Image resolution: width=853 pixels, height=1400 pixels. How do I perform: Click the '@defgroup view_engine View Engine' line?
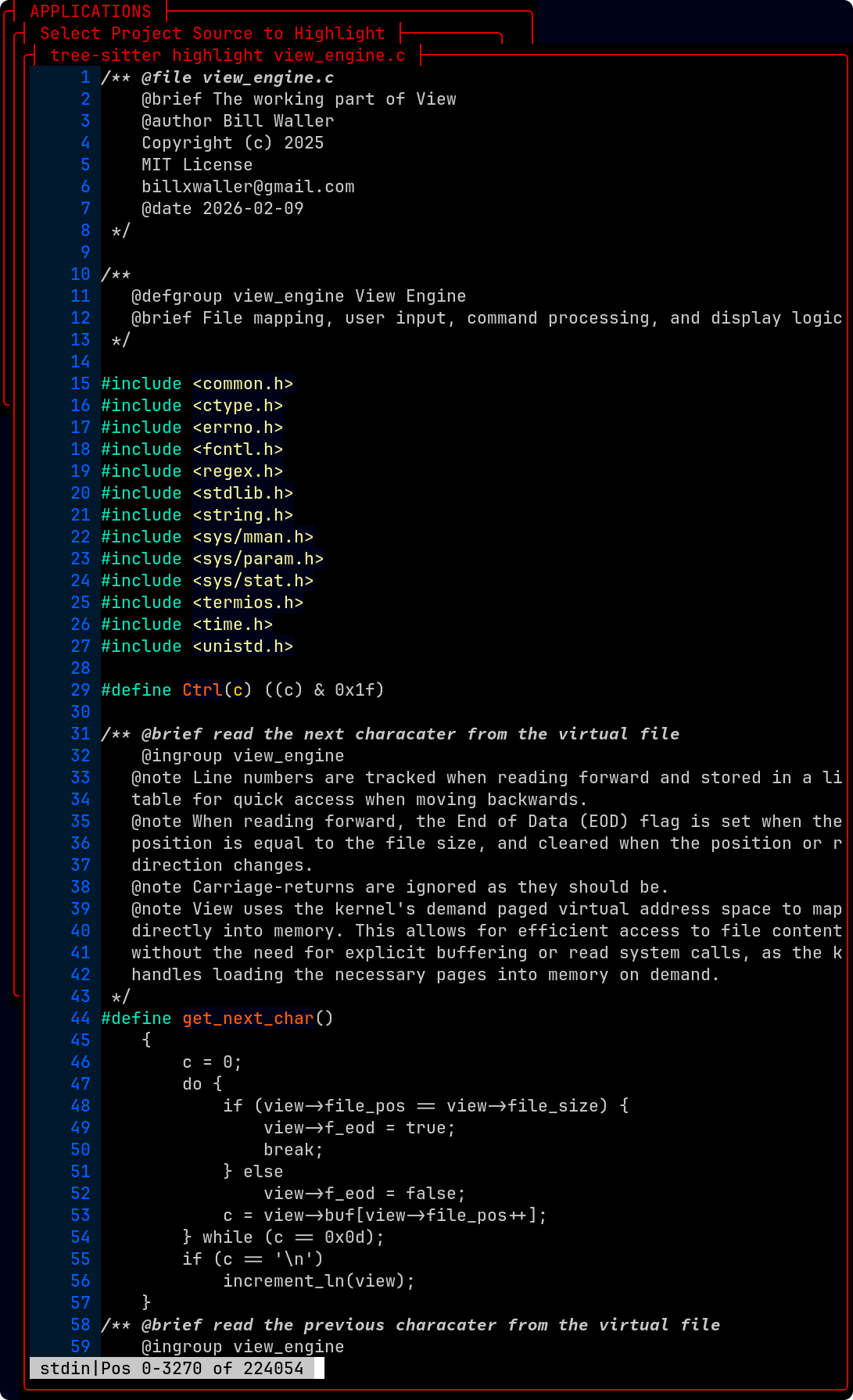(298, 296)
